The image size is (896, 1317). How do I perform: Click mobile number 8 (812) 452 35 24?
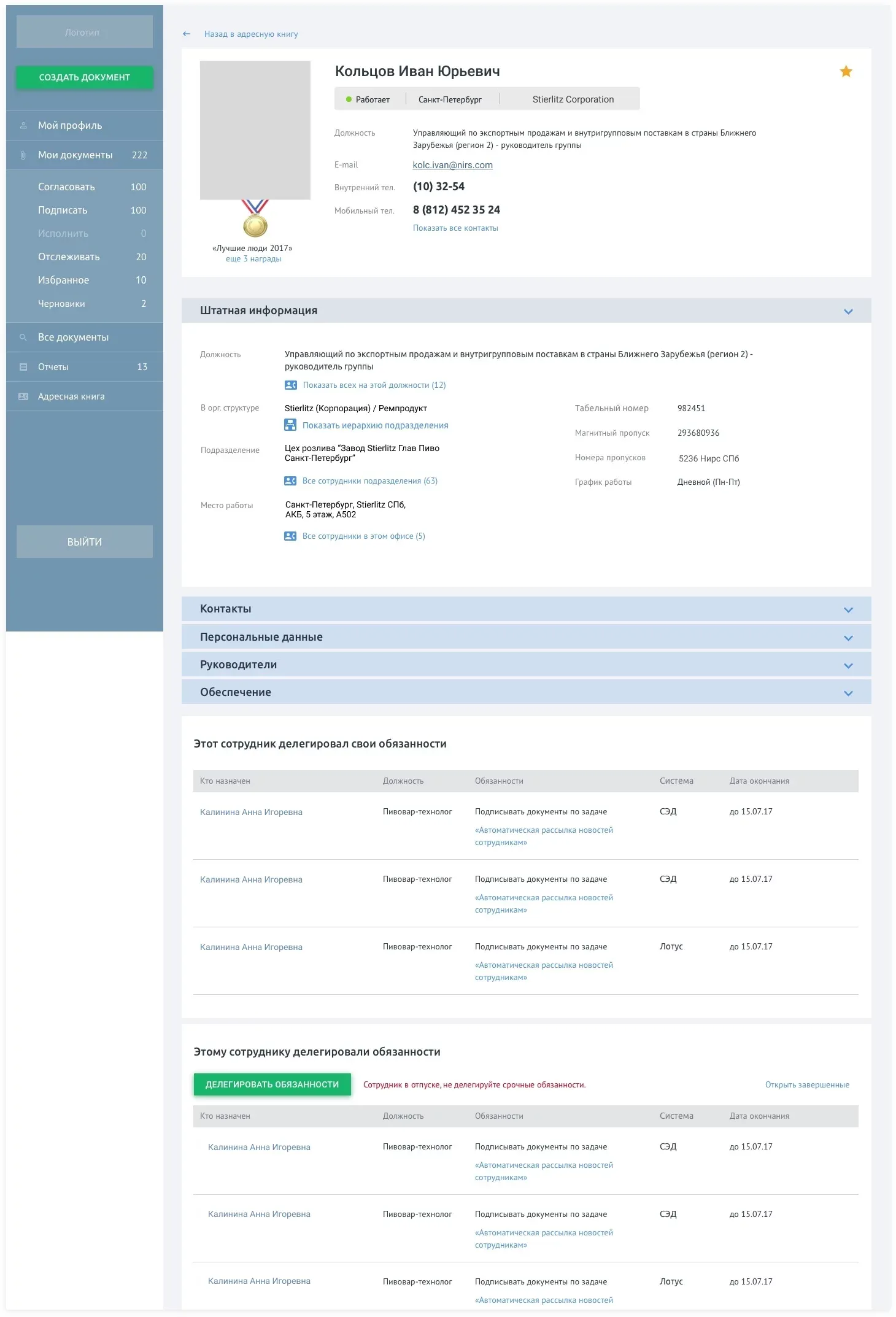(x=457, y=210)
